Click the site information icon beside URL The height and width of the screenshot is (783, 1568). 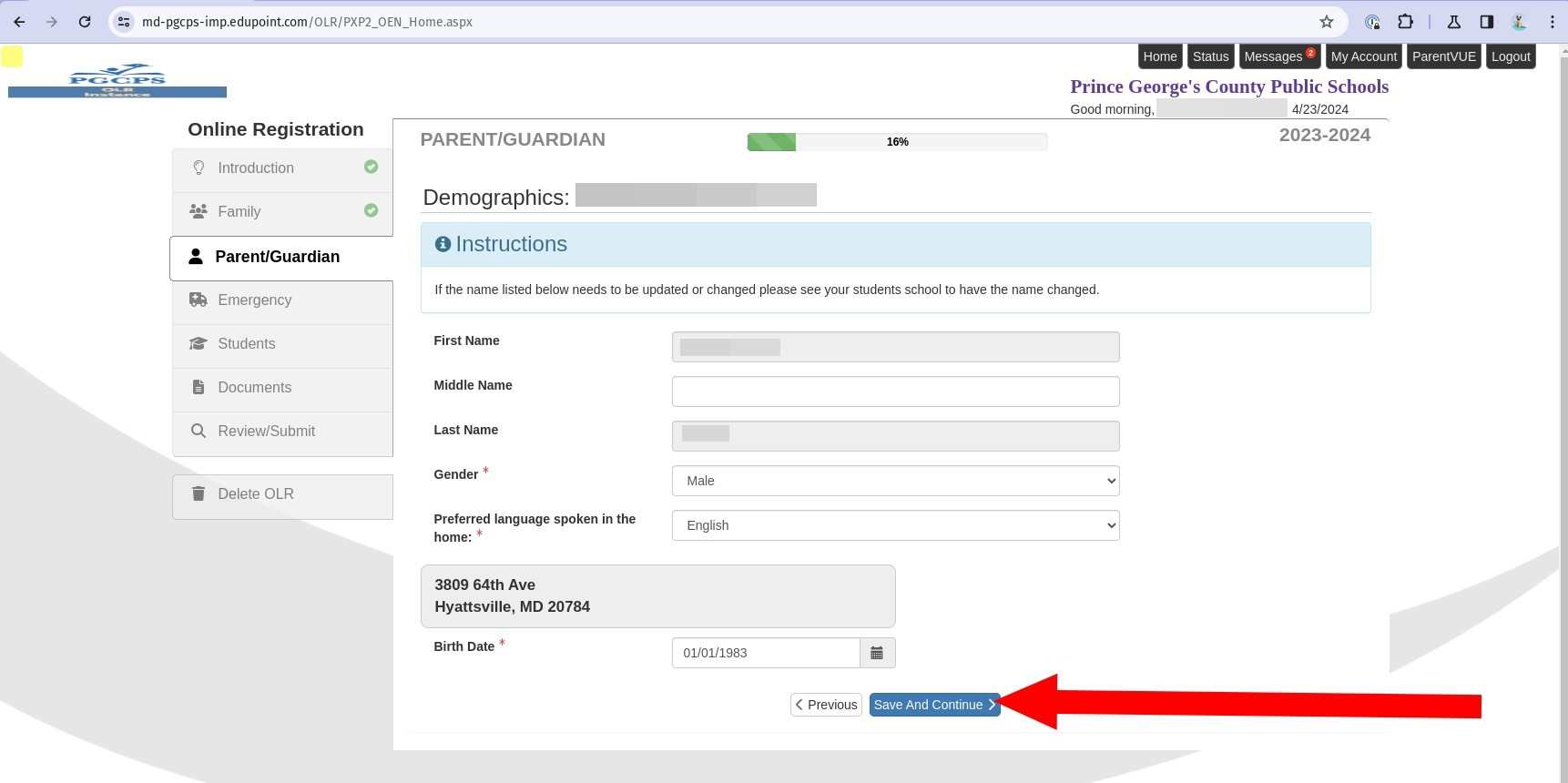click(x=125, y=22)
